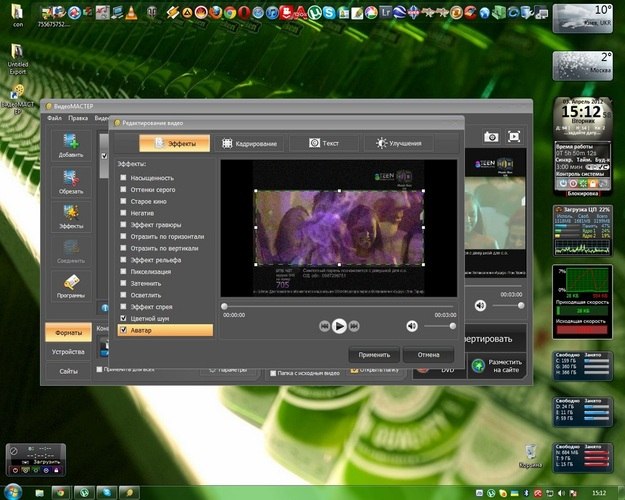625x500 pixels.
Task: Take a snapshot with the camera icon
Action: coord(491,136)
